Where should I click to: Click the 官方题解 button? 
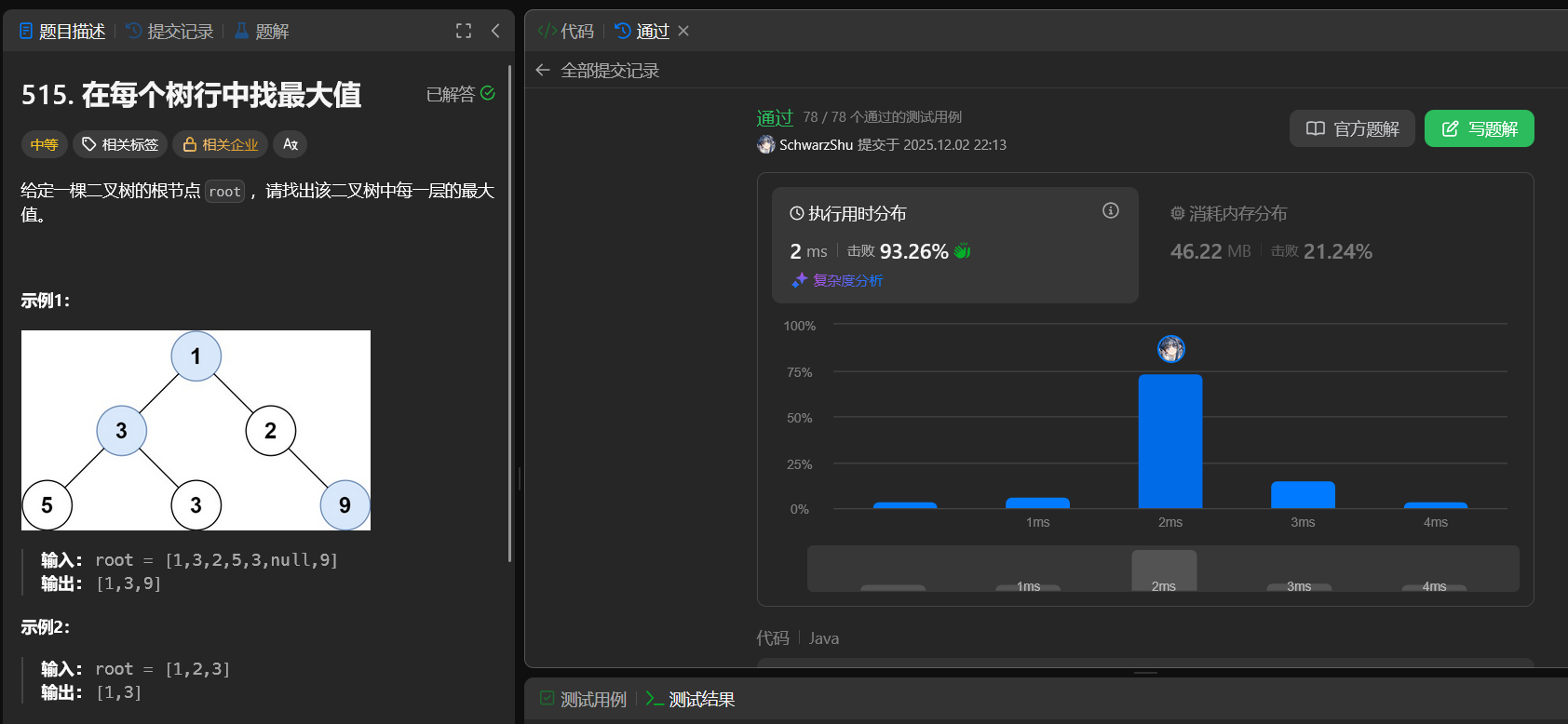(x=1352, y=128)
